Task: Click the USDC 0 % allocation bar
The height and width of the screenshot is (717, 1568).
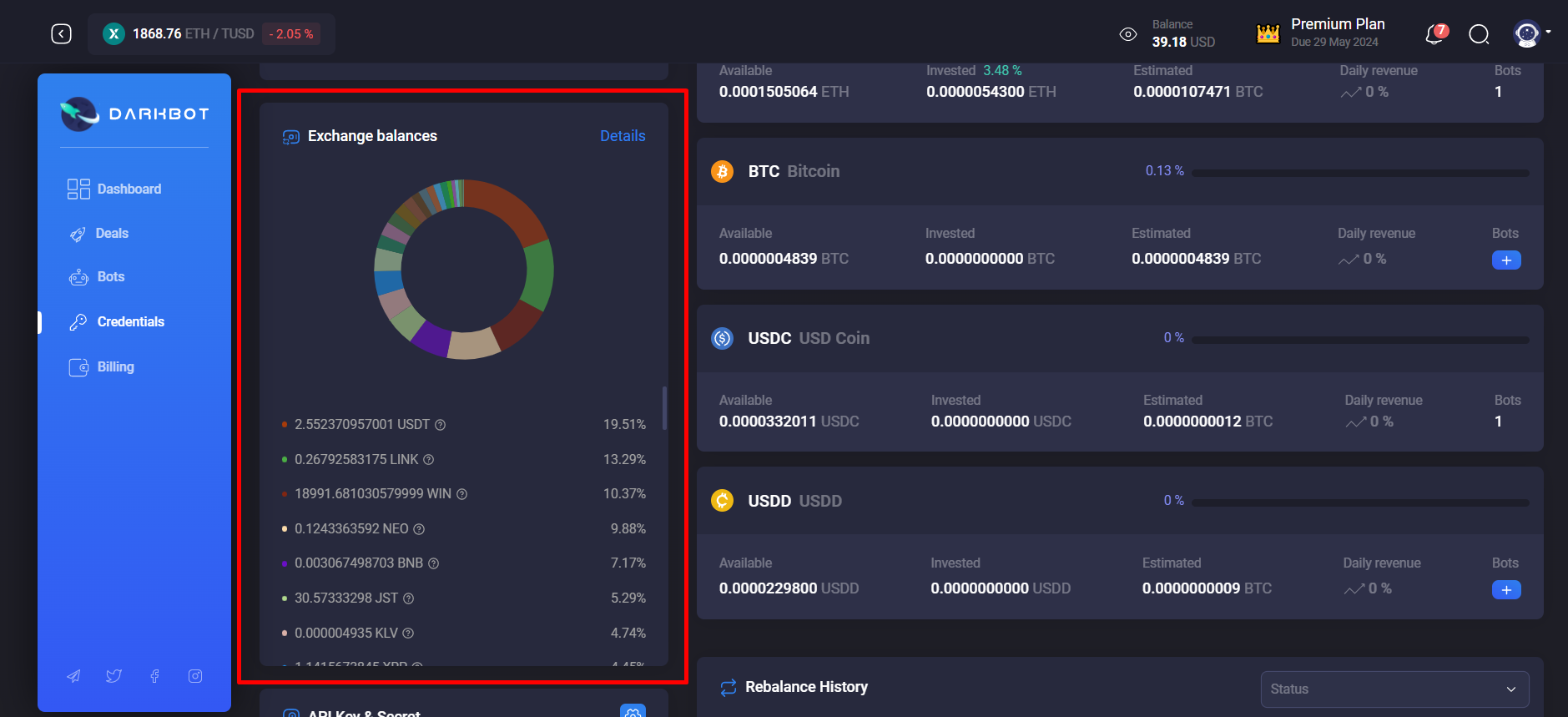Action: pos(1361,340)
